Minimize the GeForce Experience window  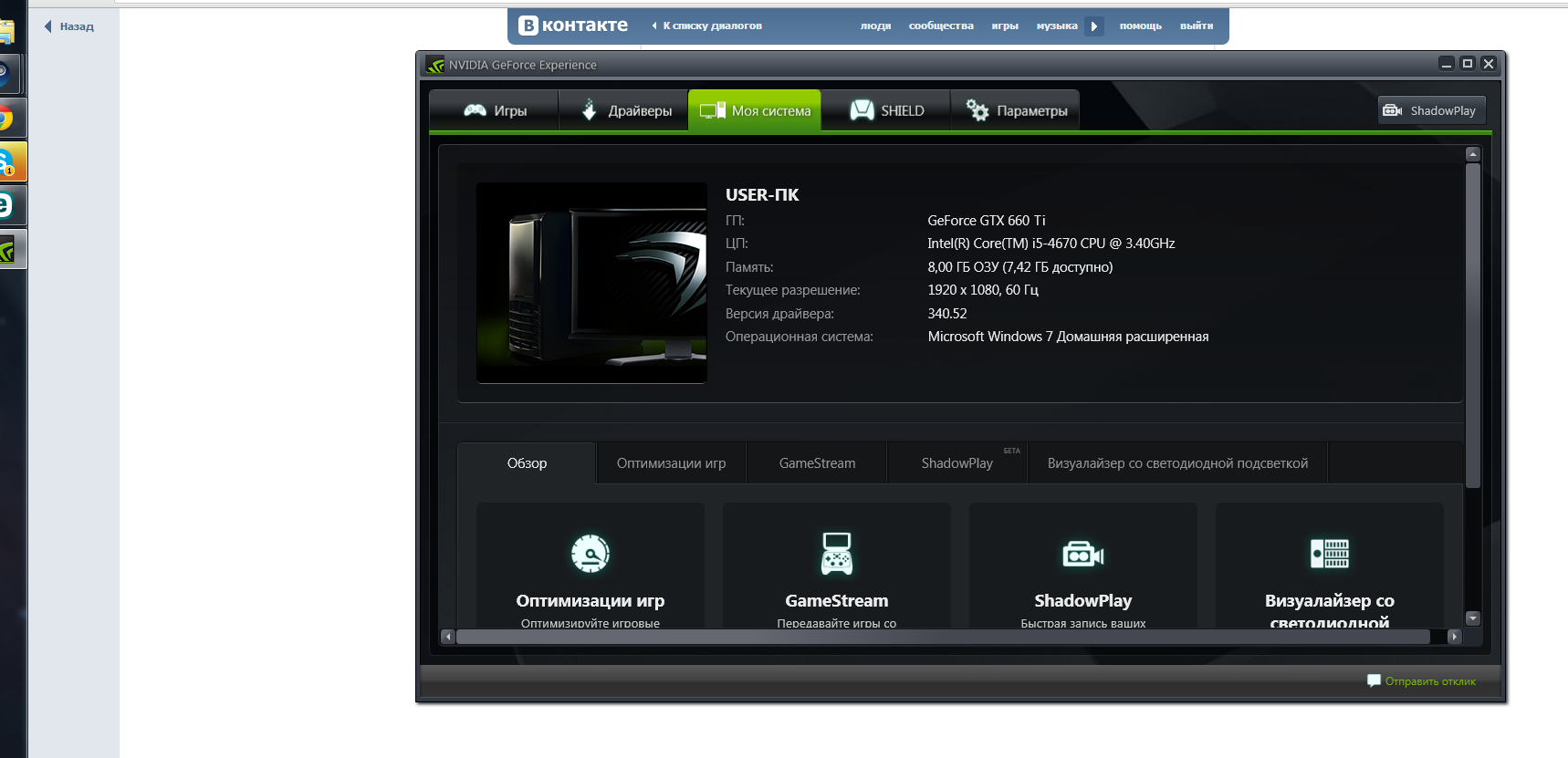point(1447,64)
